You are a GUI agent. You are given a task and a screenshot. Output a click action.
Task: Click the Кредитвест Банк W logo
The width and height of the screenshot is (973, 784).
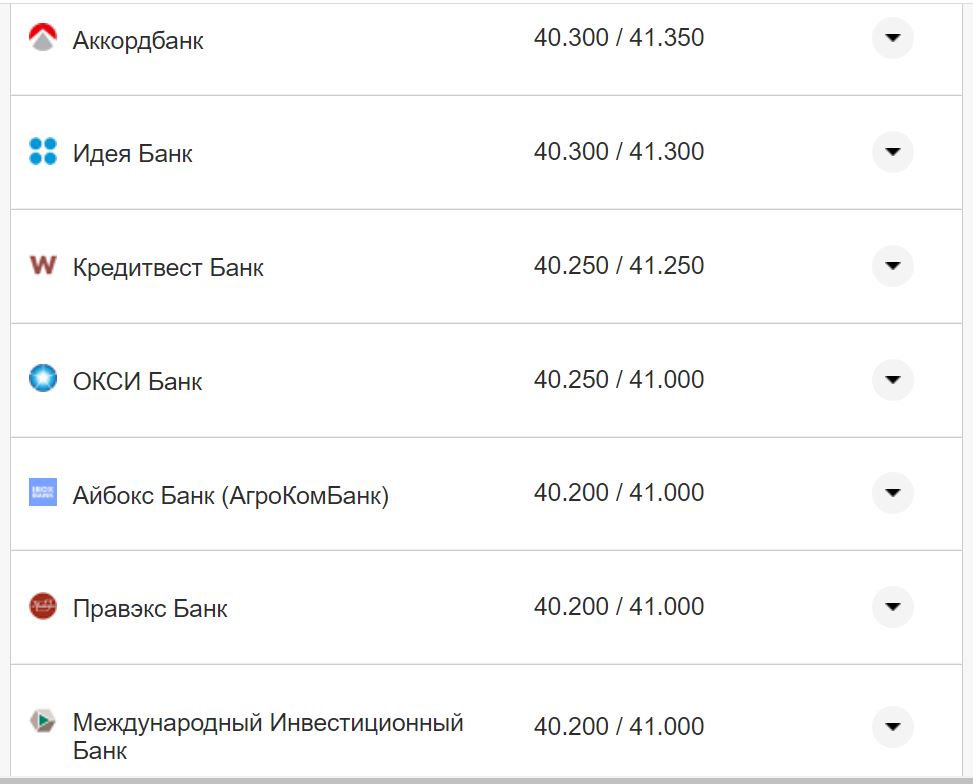41,266
